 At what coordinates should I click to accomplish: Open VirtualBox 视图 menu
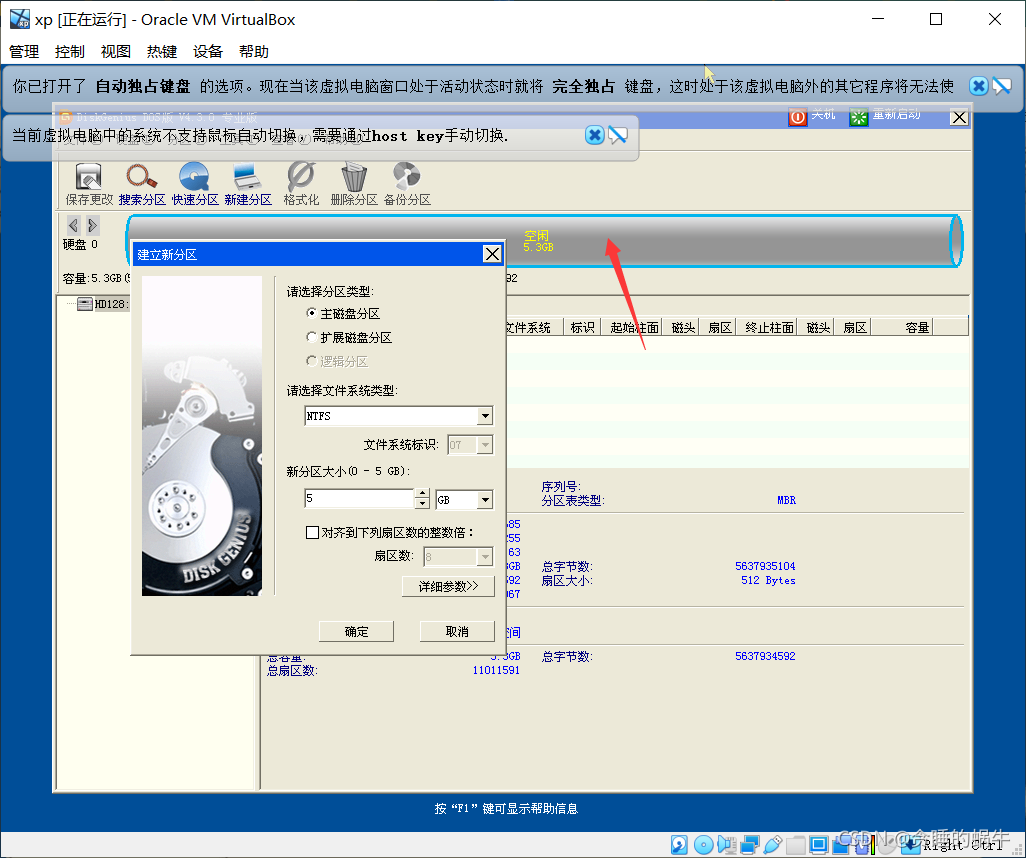116,52
